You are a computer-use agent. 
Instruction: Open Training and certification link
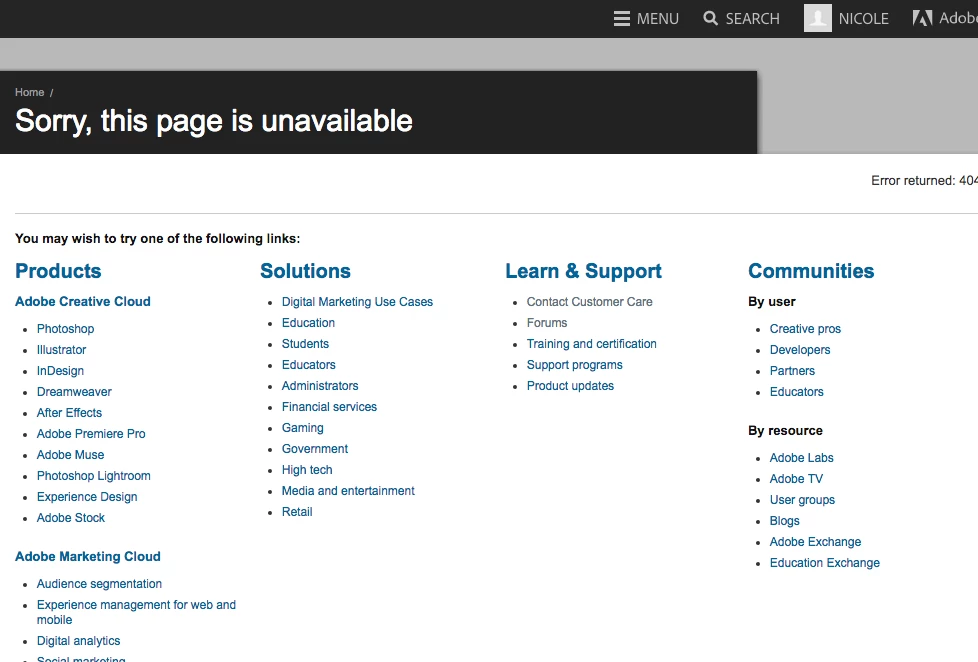coord(591,344)
